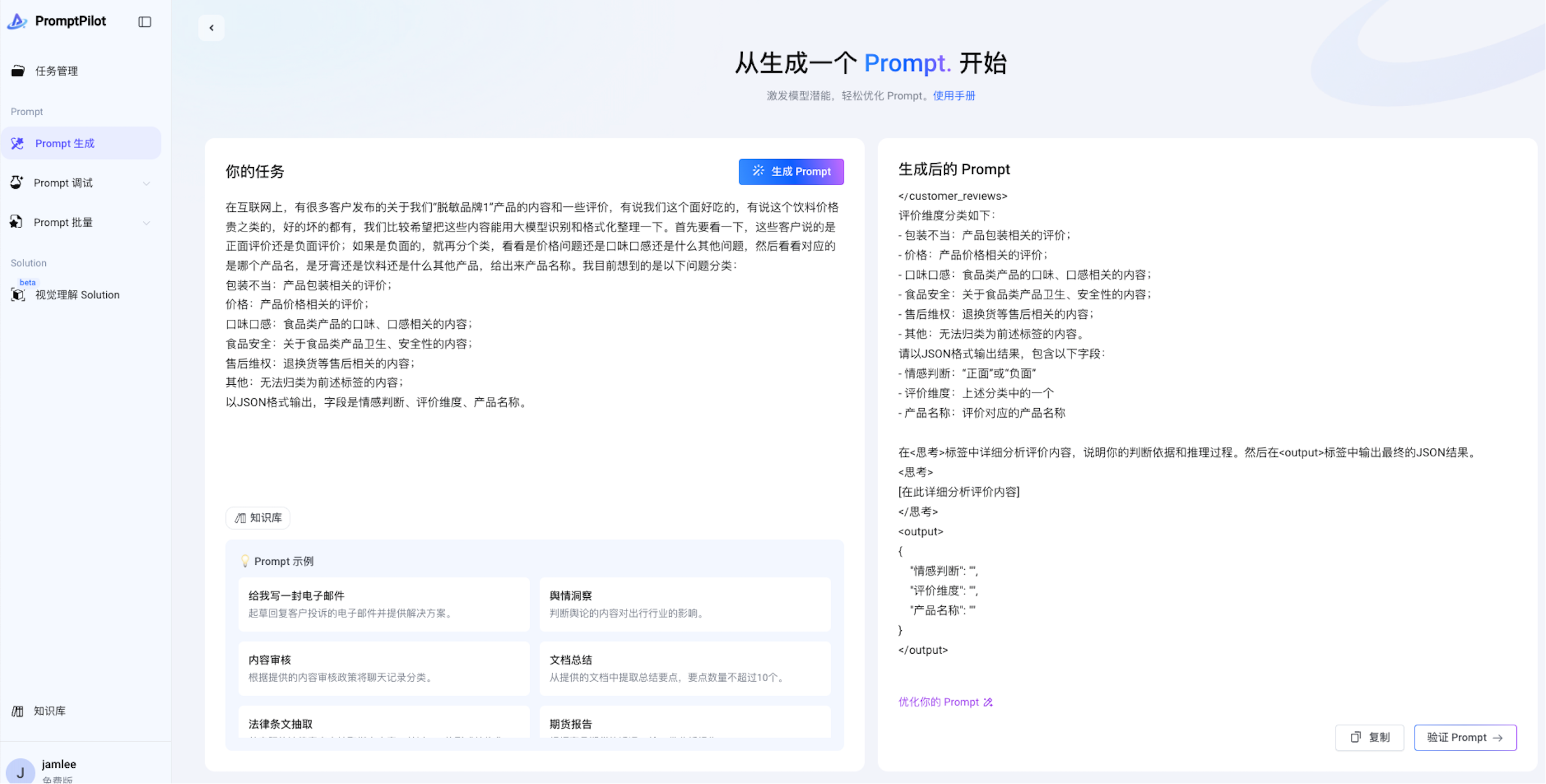Click the 生成 Prompt button
The image size is (1546, 784).
click(x=791, y=172)
